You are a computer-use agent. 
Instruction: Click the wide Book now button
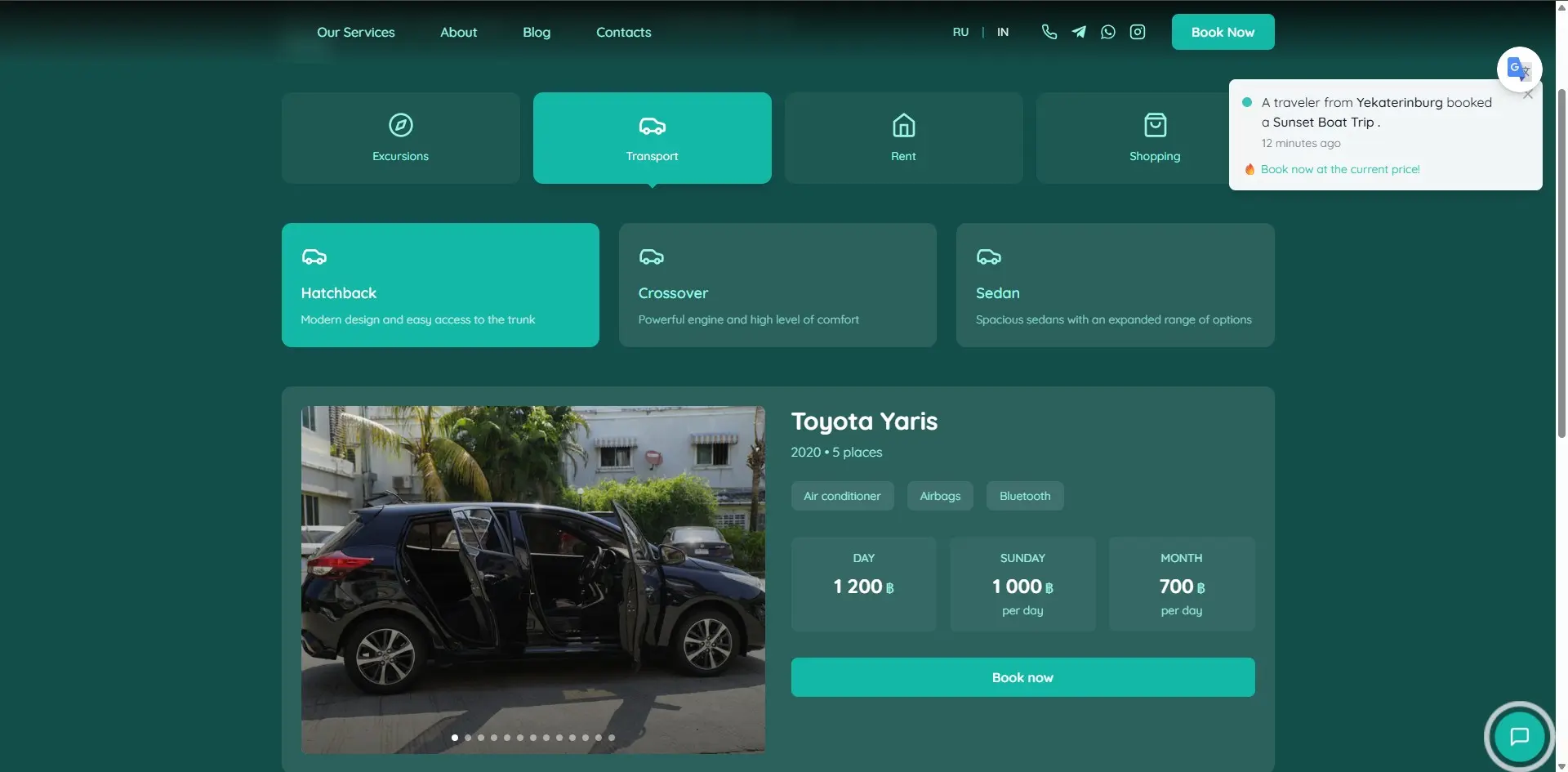tap(1023, 677)
